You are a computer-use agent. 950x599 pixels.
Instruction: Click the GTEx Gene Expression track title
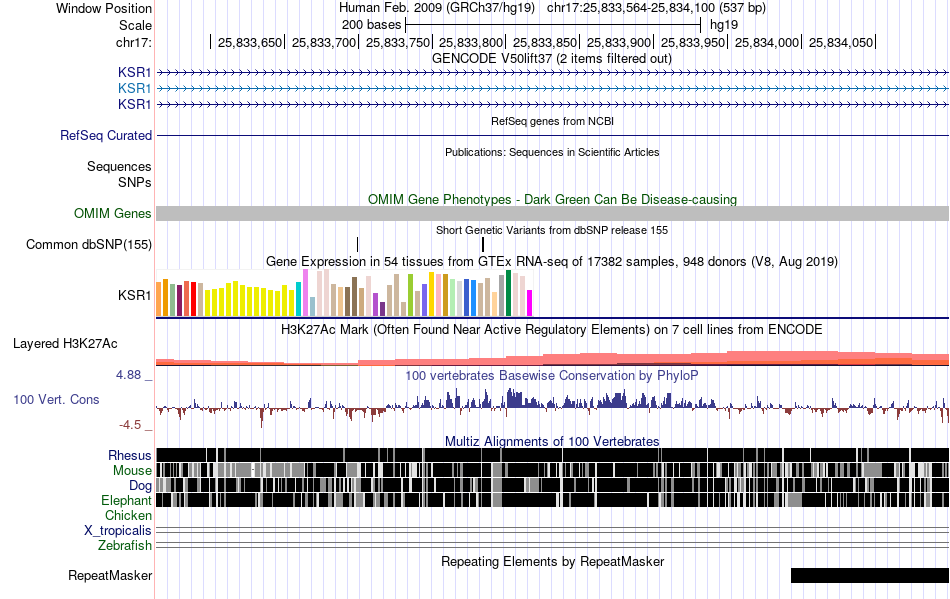(x=552, y=262)
